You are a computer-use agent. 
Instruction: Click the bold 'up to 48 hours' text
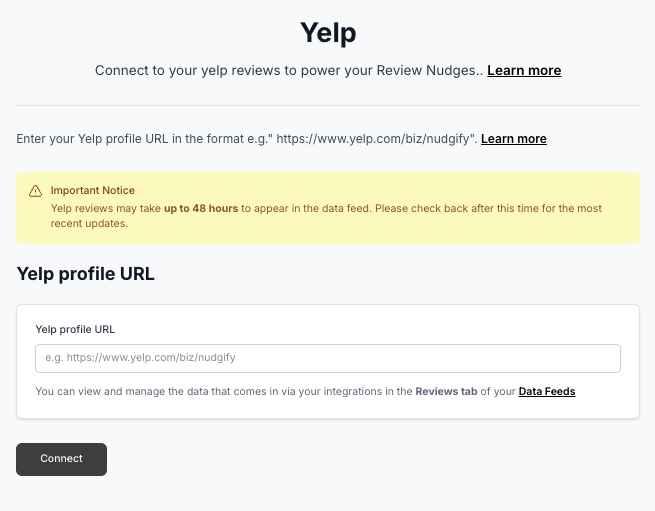coord(201,208)
